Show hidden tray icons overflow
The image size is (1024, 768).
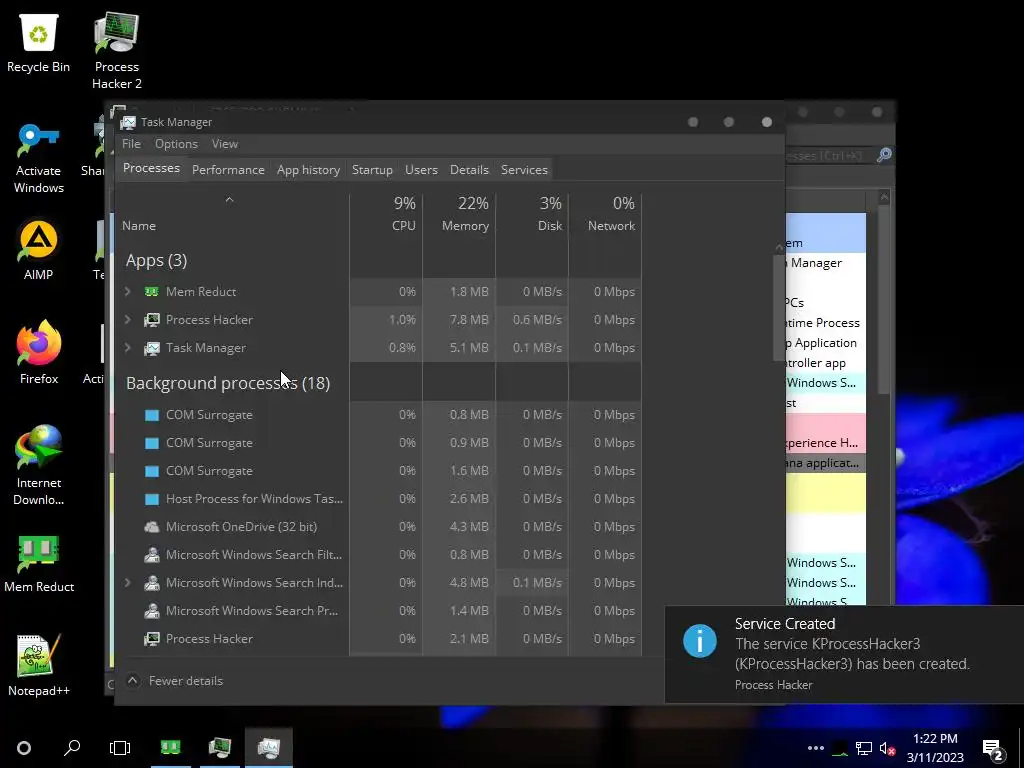tap(816, 748)
